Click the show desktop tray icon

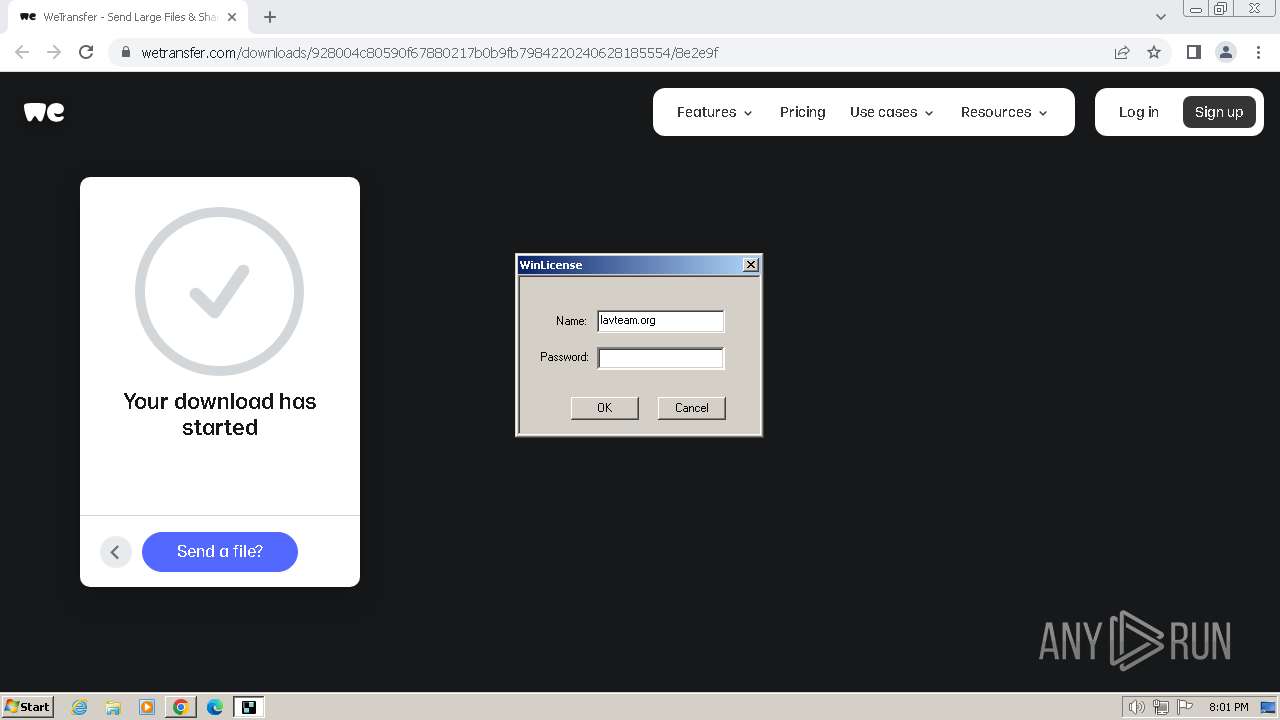pos(1268,707)
